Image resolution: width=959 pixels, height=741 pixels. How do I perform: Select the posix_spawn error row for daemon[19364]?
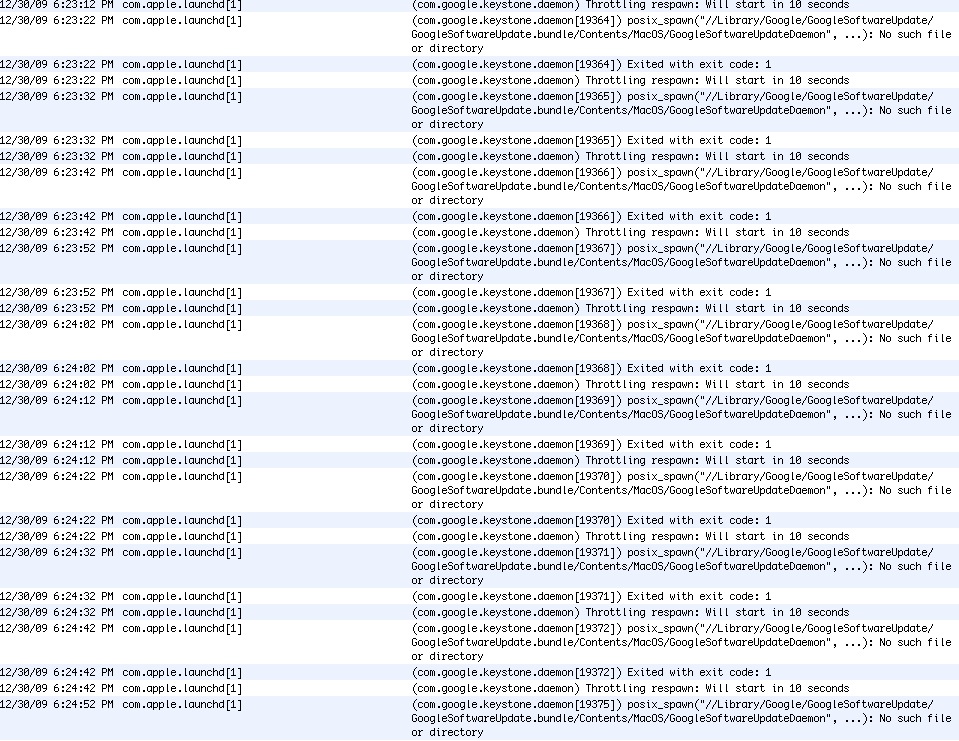(x=480, y=34)
